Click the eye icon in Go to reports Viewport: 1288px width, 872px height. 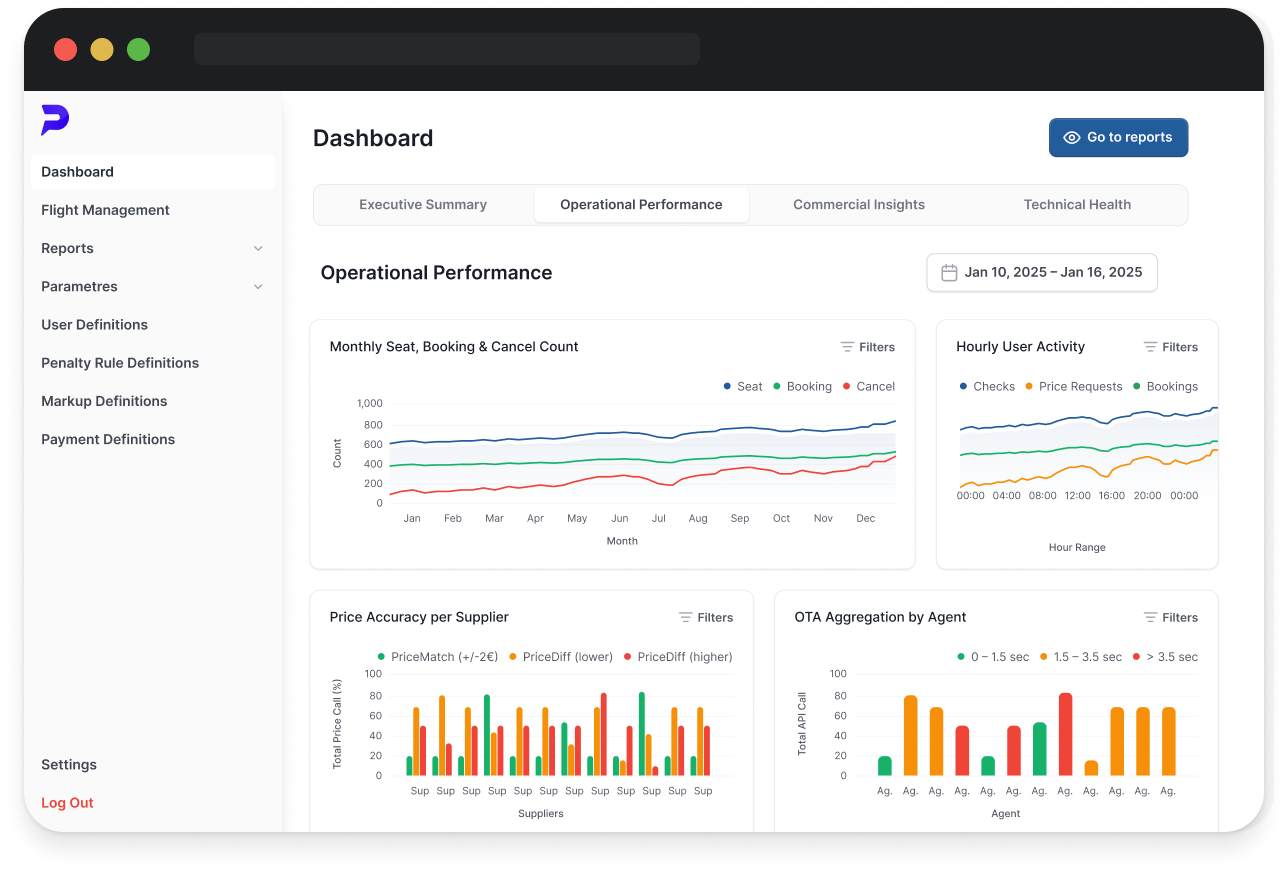coord(1071,138)
